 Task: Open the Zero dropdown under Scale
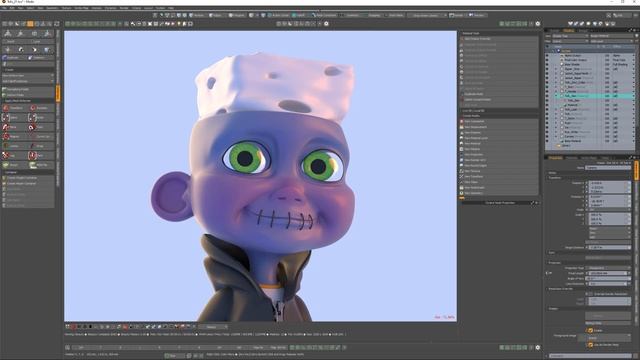click(x=610, y=233)
